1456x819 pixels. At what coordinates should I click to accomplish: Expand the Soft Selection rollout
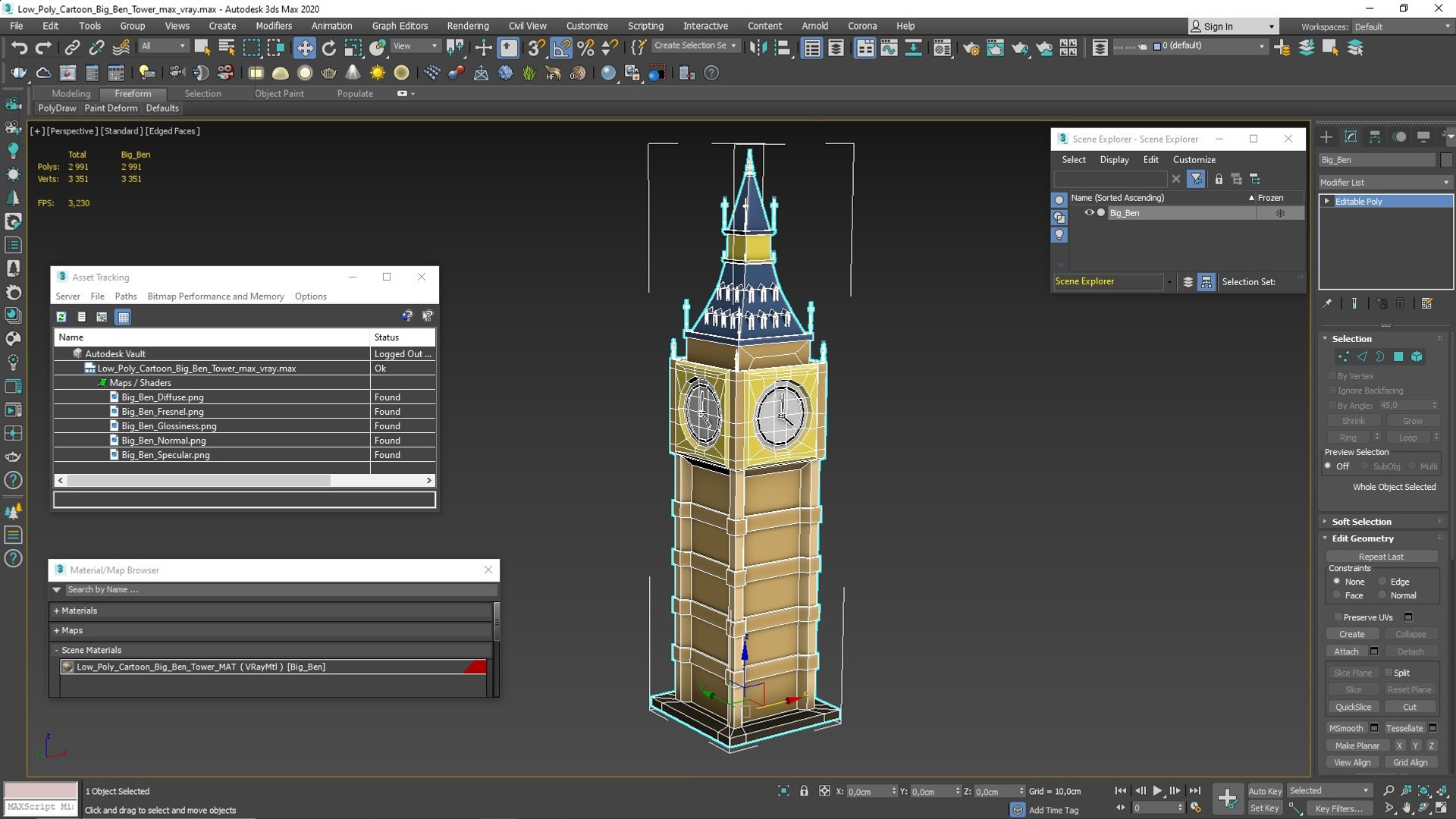1361,522
